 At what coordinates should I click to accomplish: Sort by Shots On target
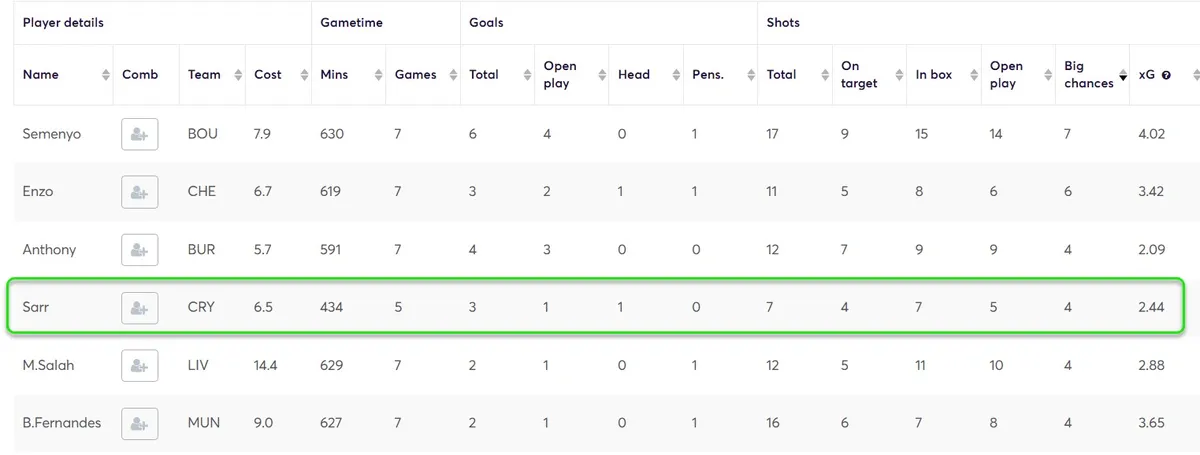point(896,75)
